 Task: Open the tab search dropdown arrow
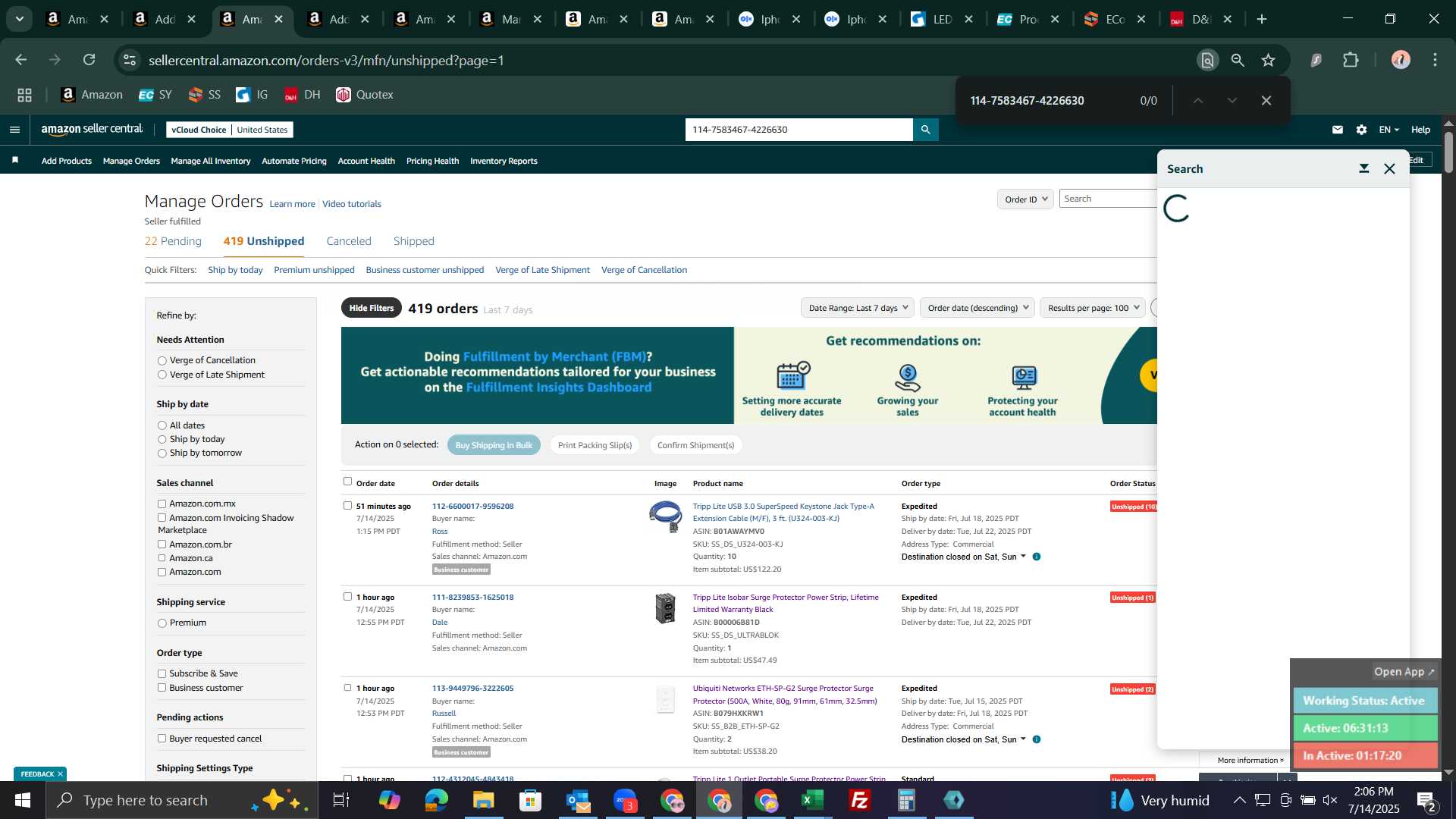(19, 19)
